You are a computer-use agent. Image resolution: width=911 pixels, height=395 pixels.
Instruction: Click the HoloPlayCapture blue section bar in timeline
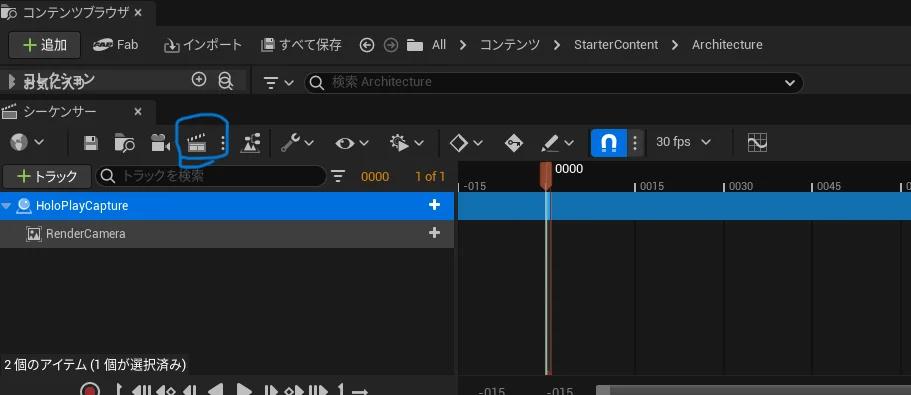point(684,206)
